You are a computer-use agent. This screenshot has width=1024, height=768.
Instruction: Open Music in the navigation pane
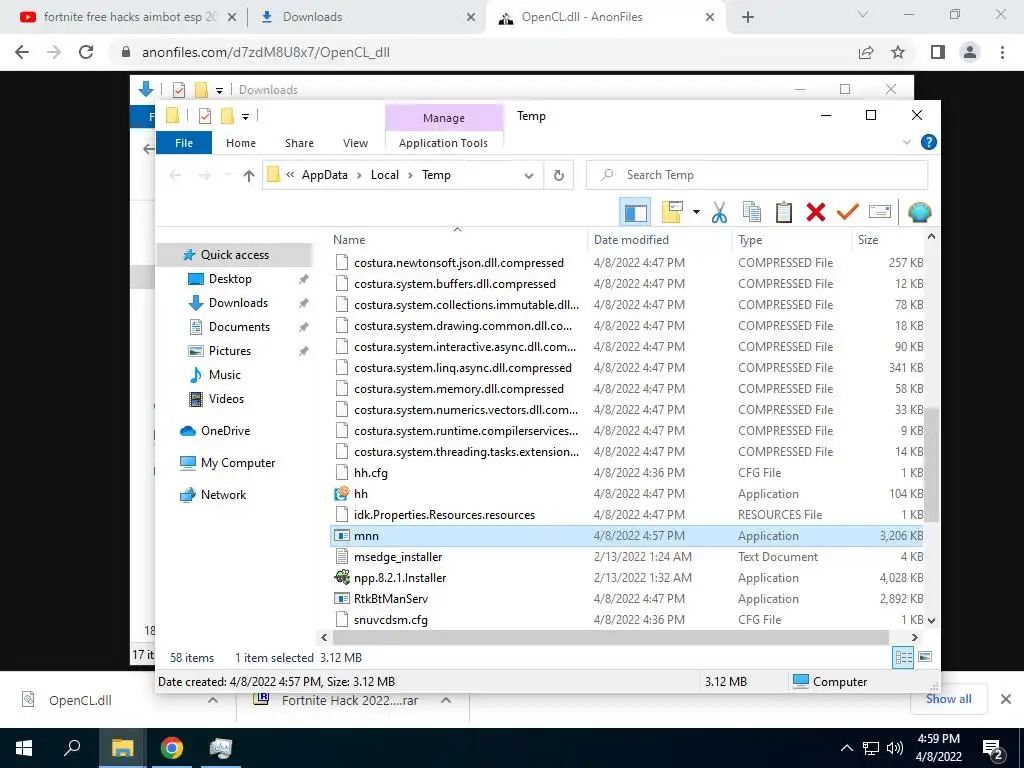pos(225,375)
